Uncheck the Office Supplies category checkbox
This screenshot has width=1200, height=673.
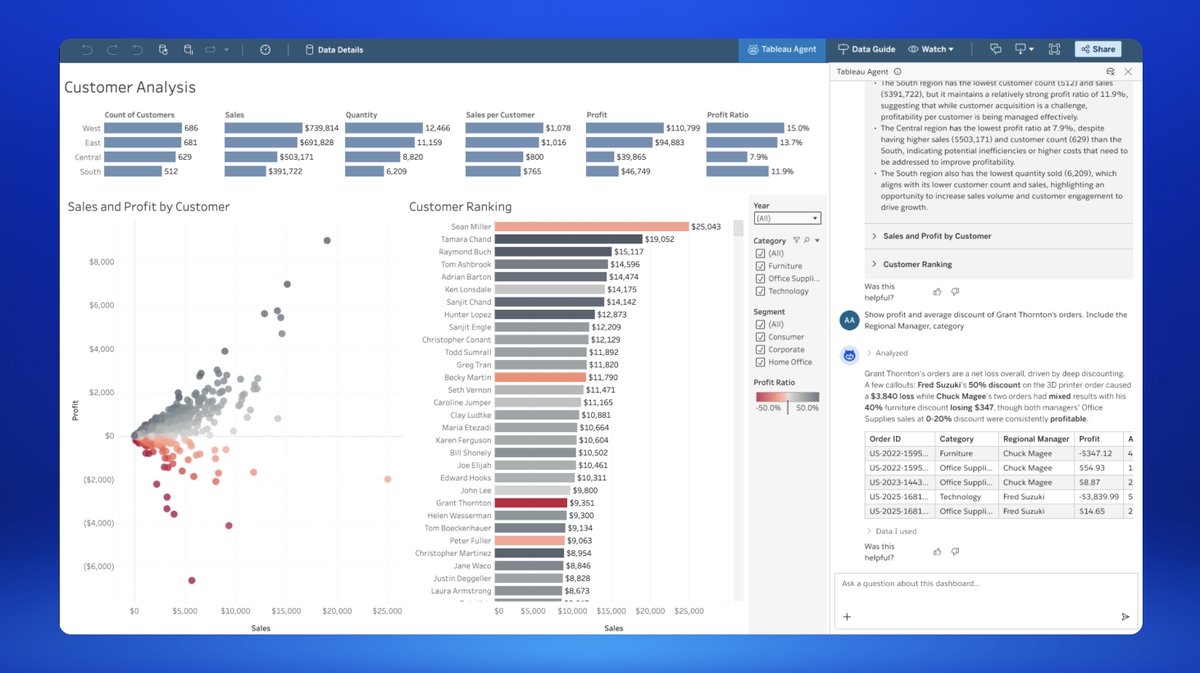760,279
